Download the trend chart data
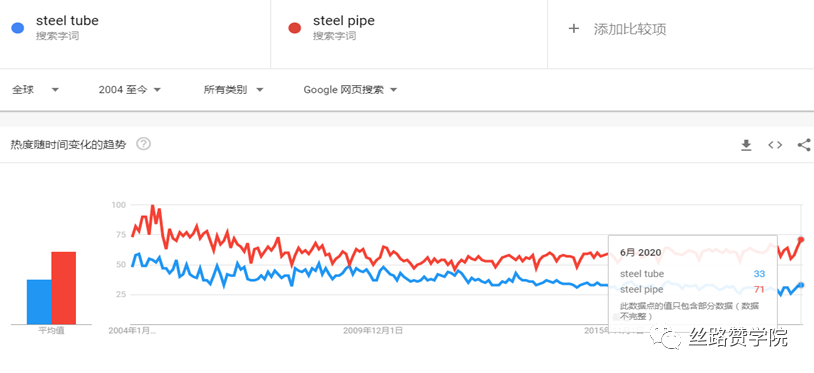 click(746, 145)
